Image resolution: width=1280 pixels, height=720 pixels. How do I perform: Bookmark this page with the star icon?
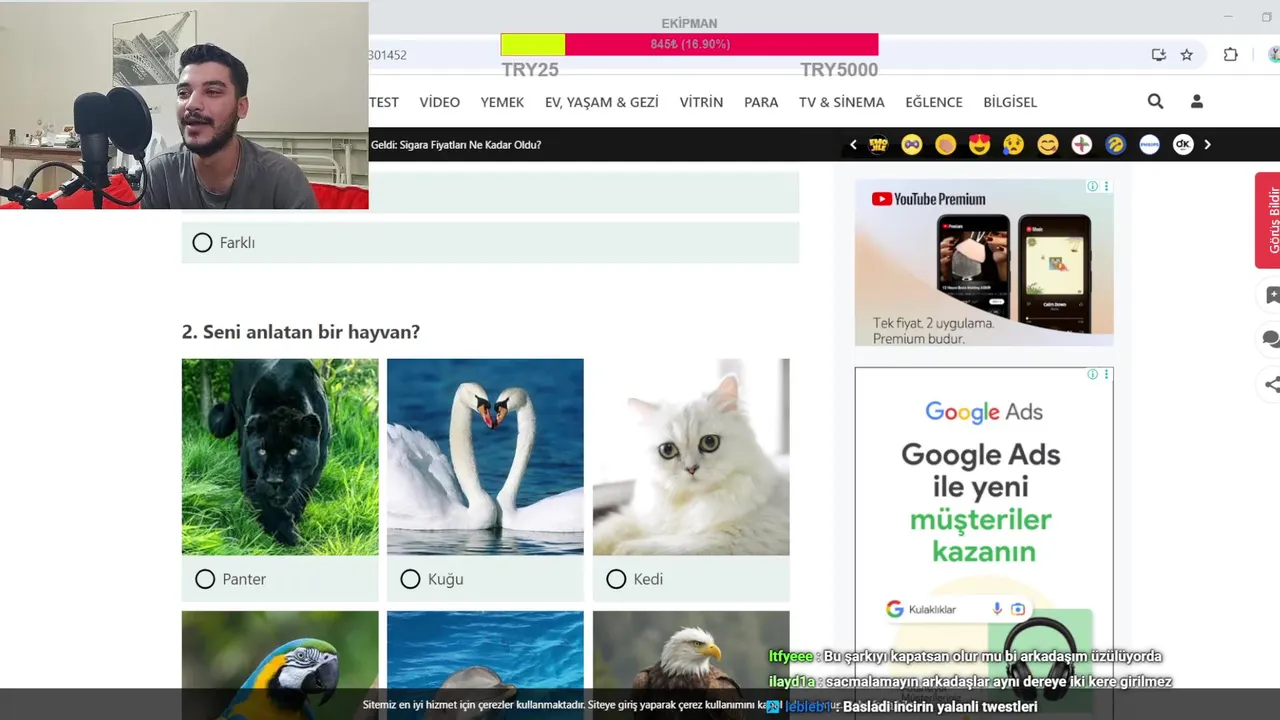point(1187,55)
